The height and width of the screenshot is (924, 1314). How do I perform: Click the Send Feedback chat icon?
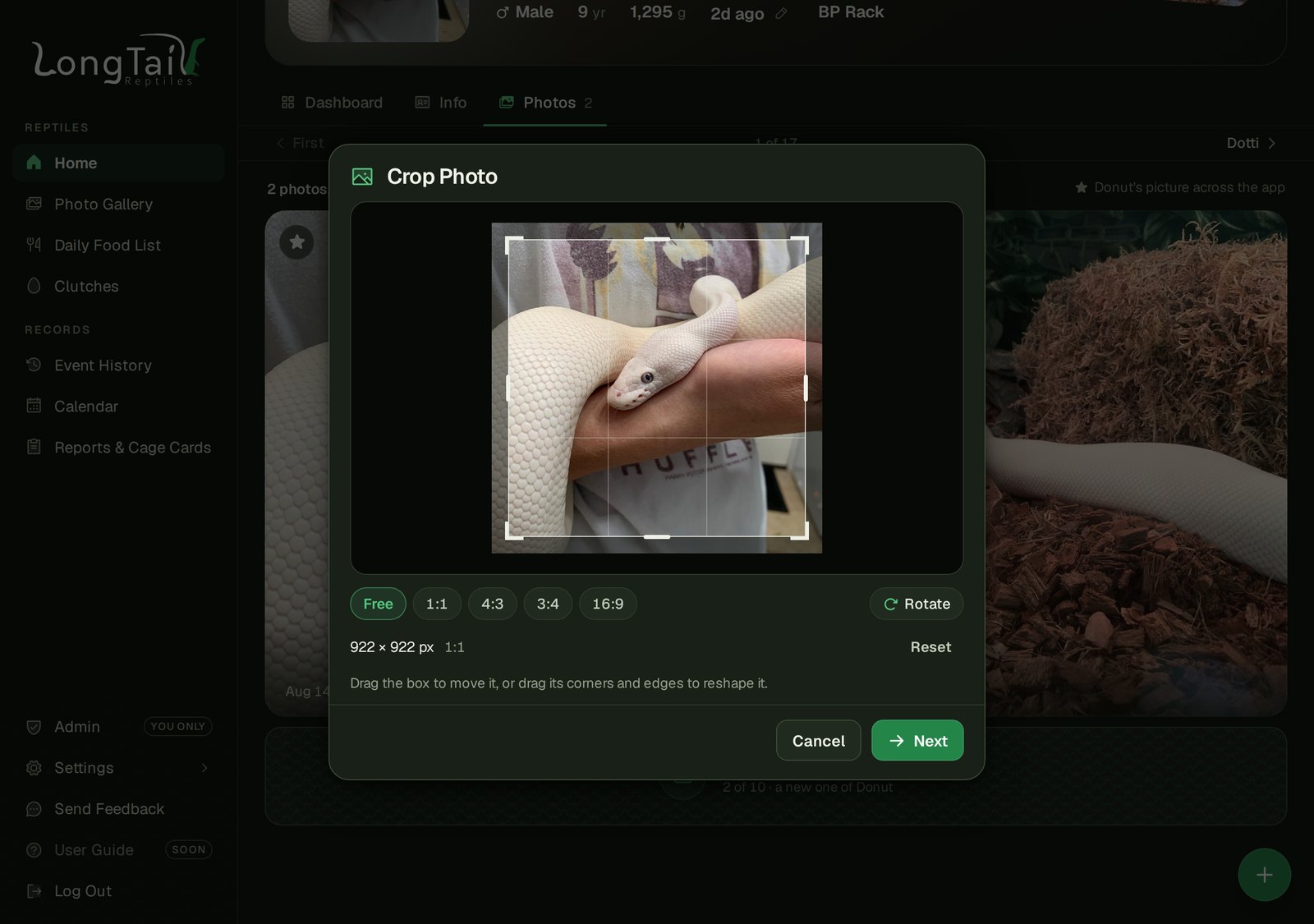click(x=34, y=809)
